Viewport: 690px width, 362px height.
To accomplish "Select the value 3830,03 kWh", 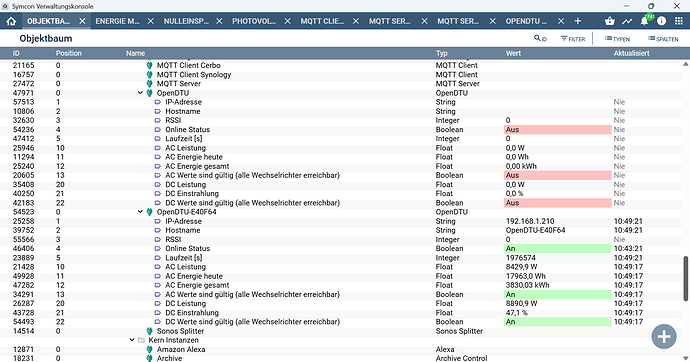I will coord(527,285).
